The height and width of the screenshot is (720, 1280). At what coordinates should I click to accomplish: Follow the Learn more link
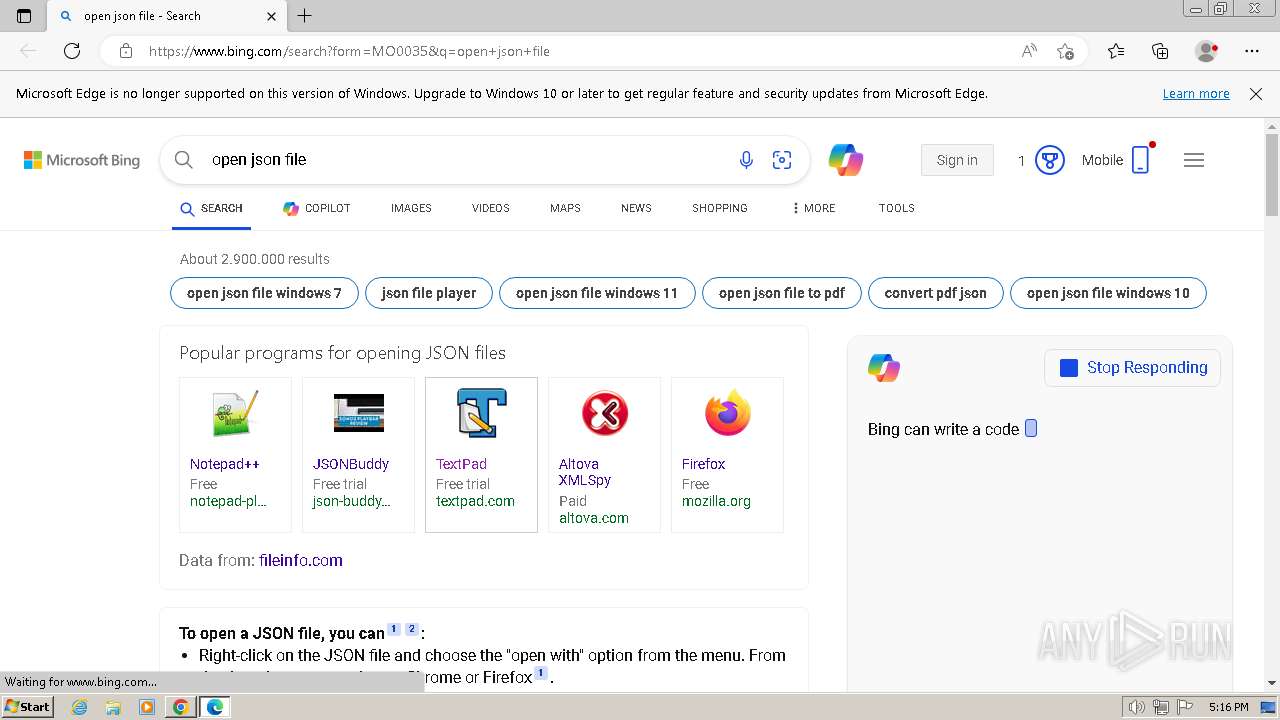coord(1196,94)
